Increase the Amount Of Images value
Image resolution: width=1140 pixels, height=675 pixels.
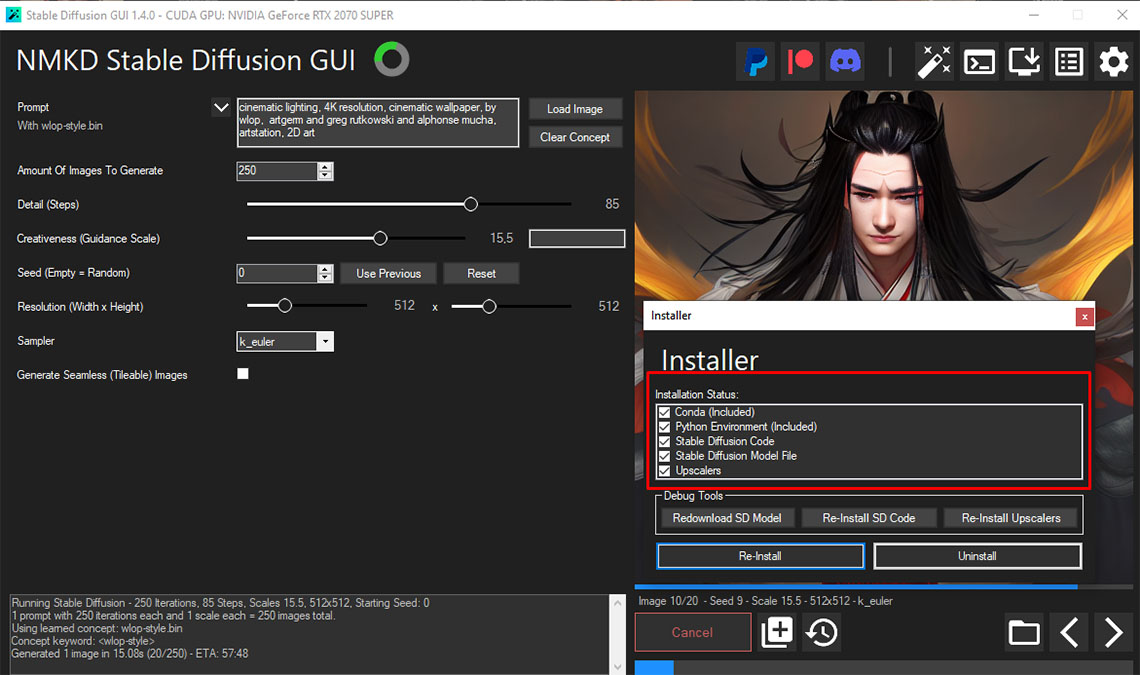325,167
